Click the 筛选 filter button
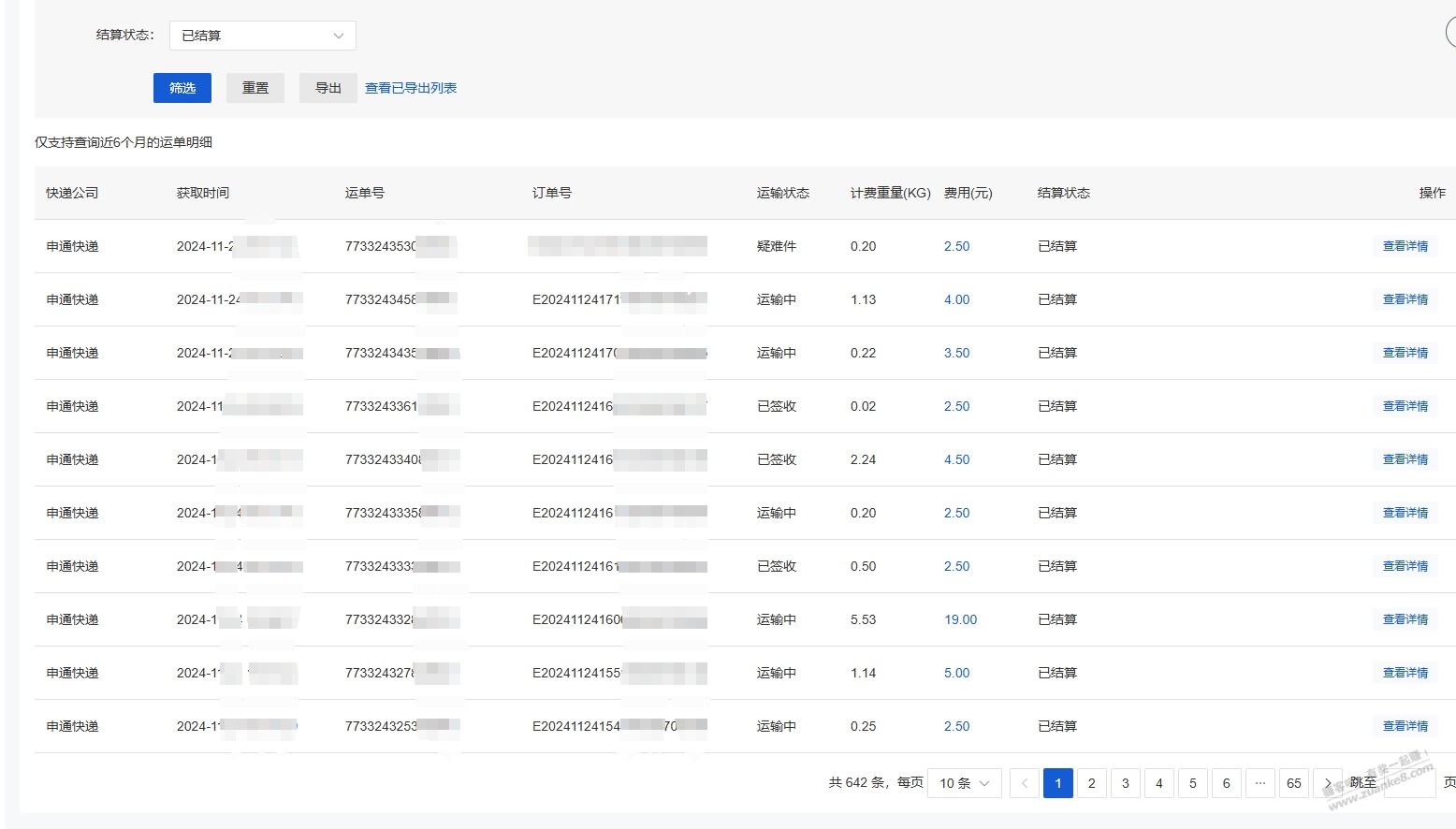This screenshot has width=1456, height=829. [182, 88]
